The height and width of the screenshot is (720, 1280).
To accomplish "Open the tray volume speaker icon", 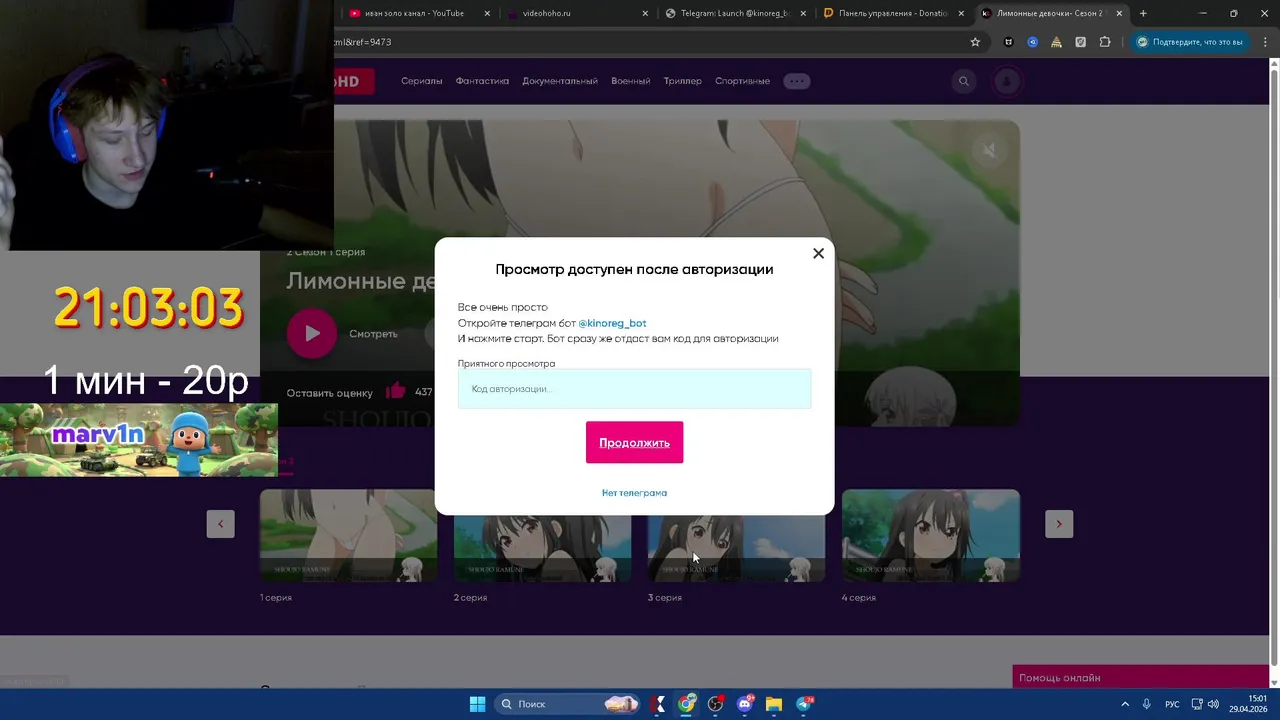I will [x=1213, y=704].
